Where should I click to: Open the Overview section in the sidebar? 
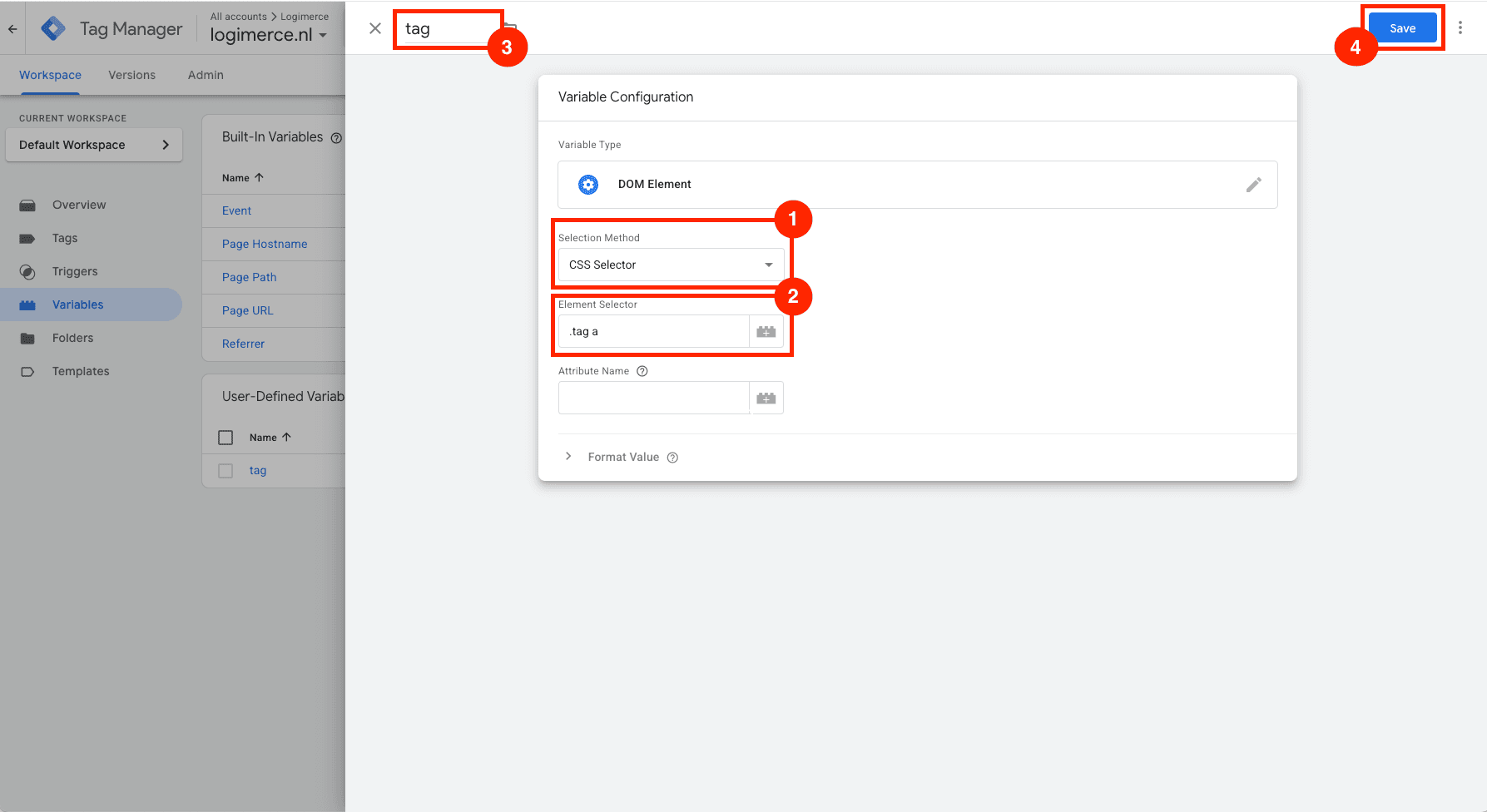[x=79, y=205]
